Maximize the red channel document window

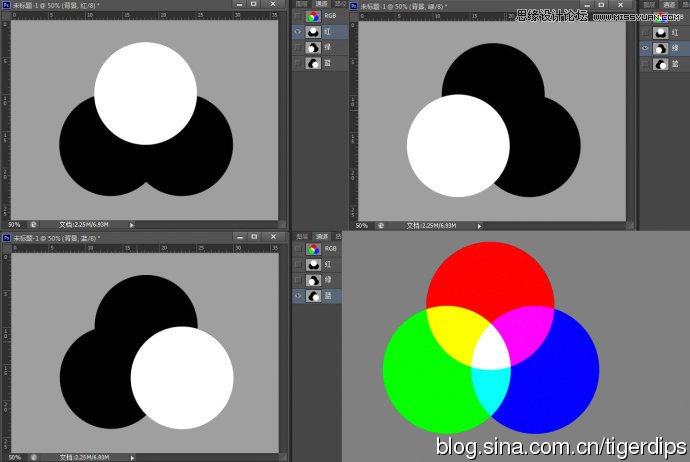pos(253,4)
